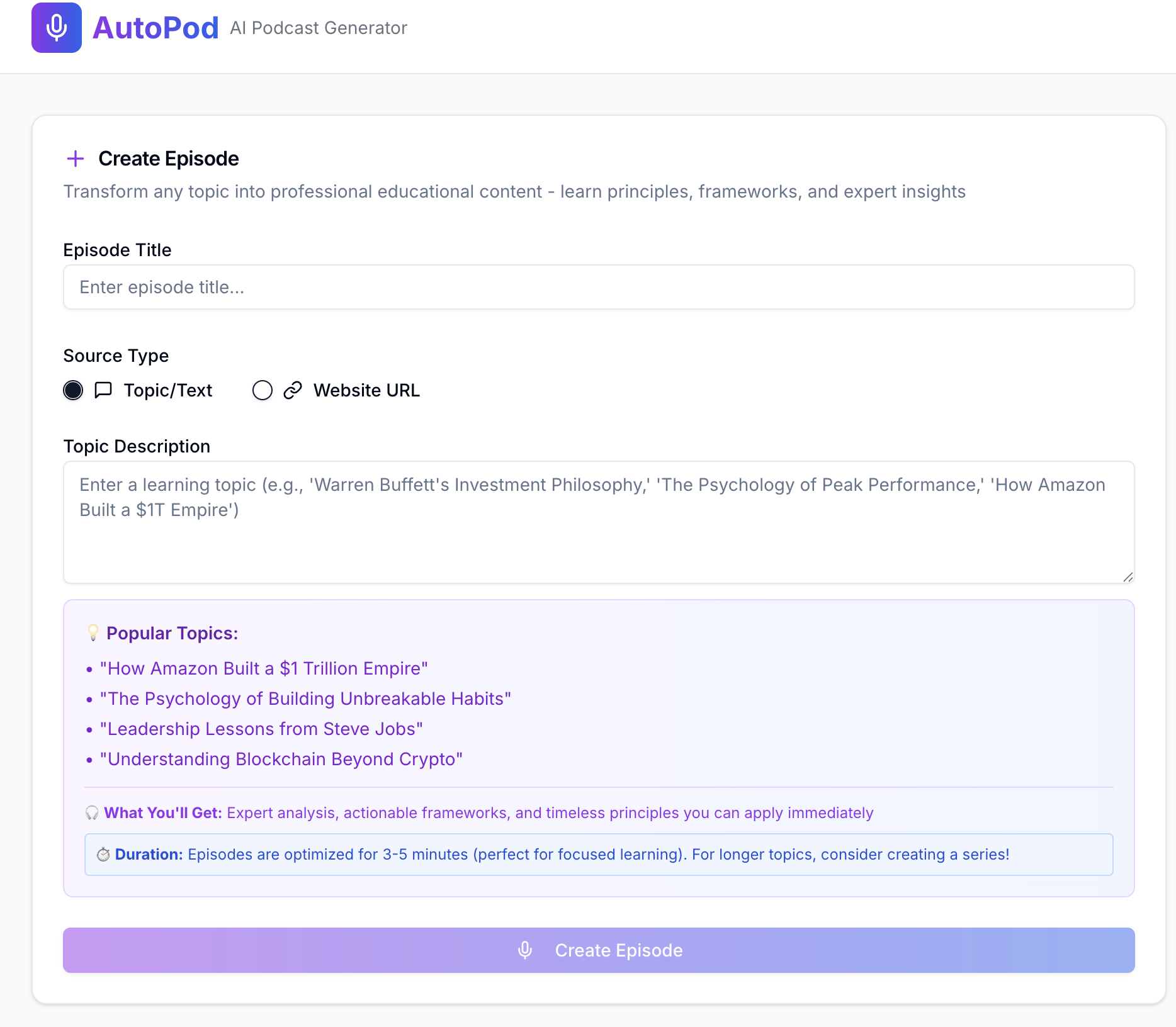Screen dimensions: 1176x1027
Task: Click the plus icon beside Create Episode
Action: 75,159
